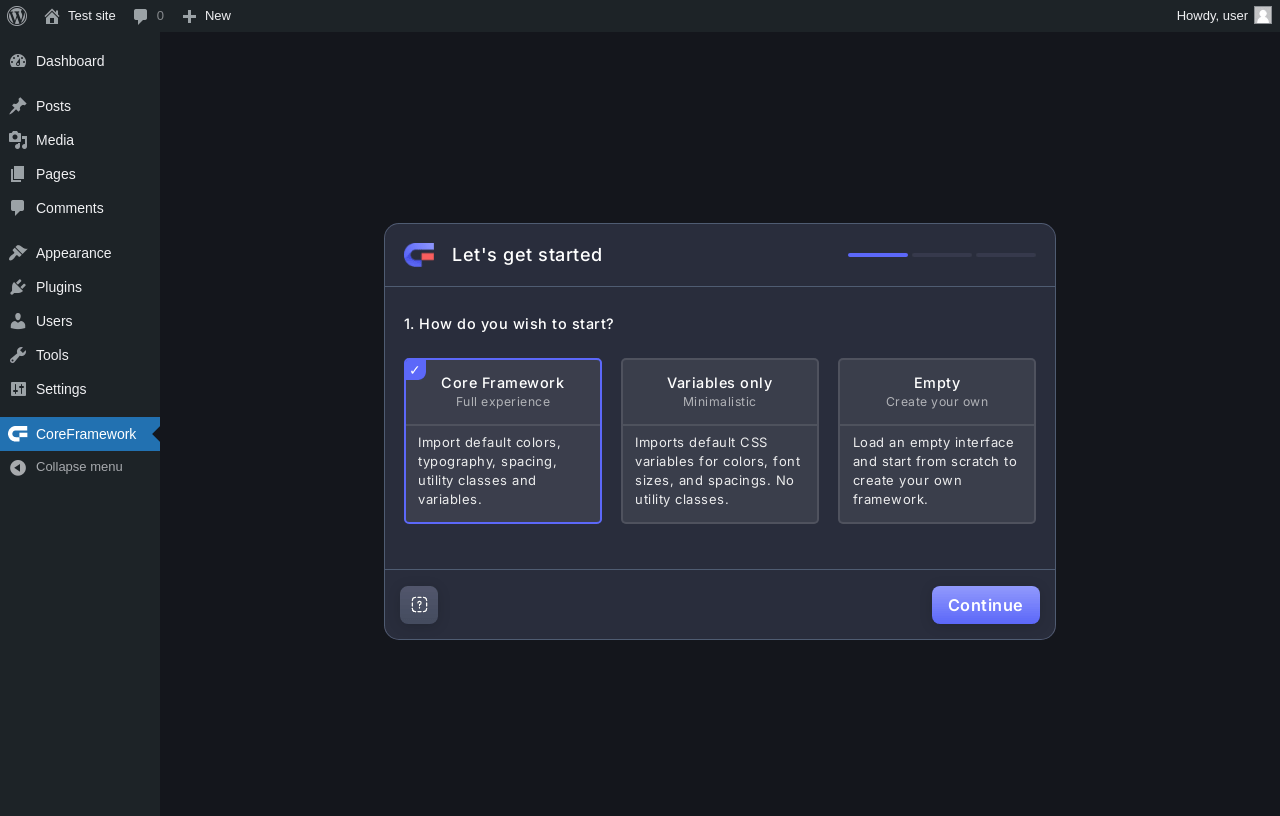Open the Appearance menu item

73,253
